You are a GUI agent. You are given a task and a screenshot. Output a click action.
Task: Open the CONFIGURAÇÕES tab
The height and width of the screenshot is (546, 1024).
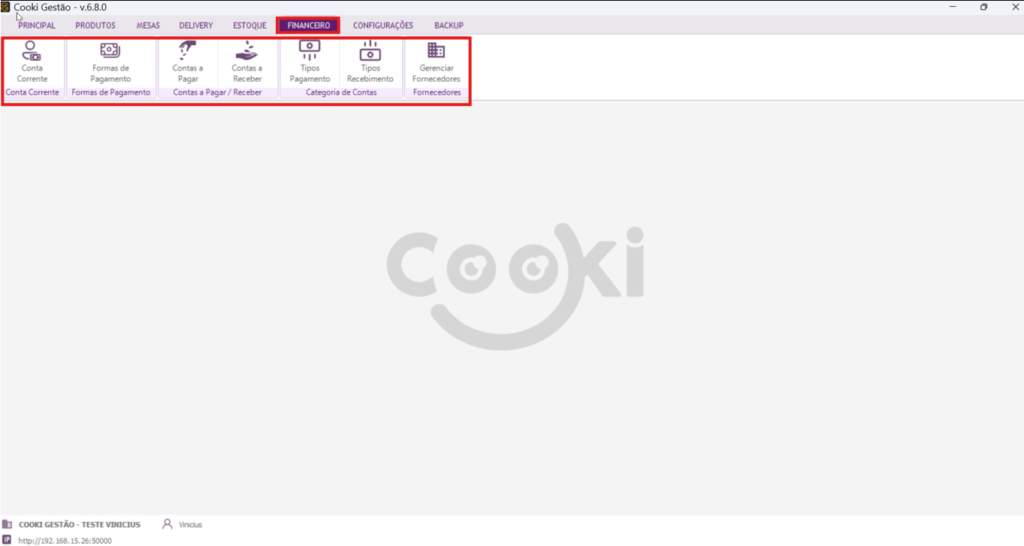383,25
